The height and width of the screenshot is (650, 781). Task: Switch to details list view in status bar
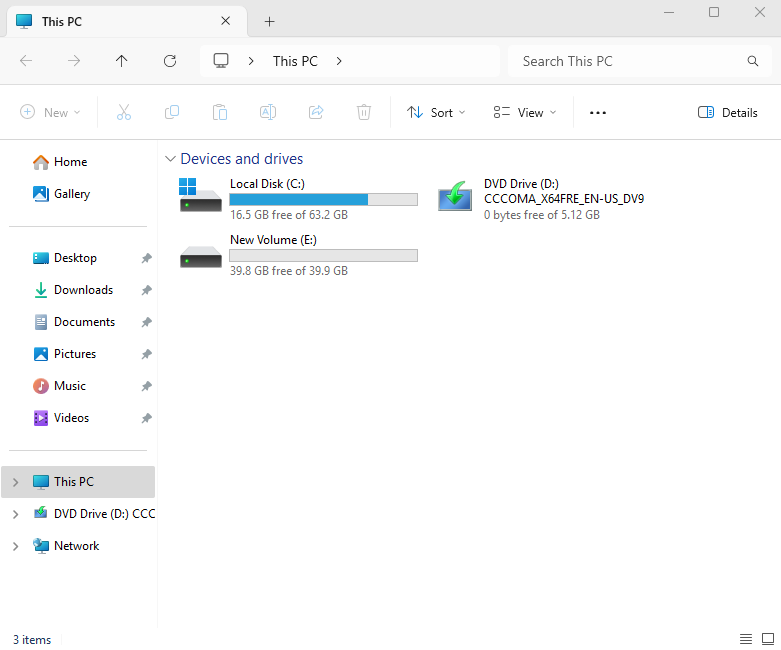point(746,639)
